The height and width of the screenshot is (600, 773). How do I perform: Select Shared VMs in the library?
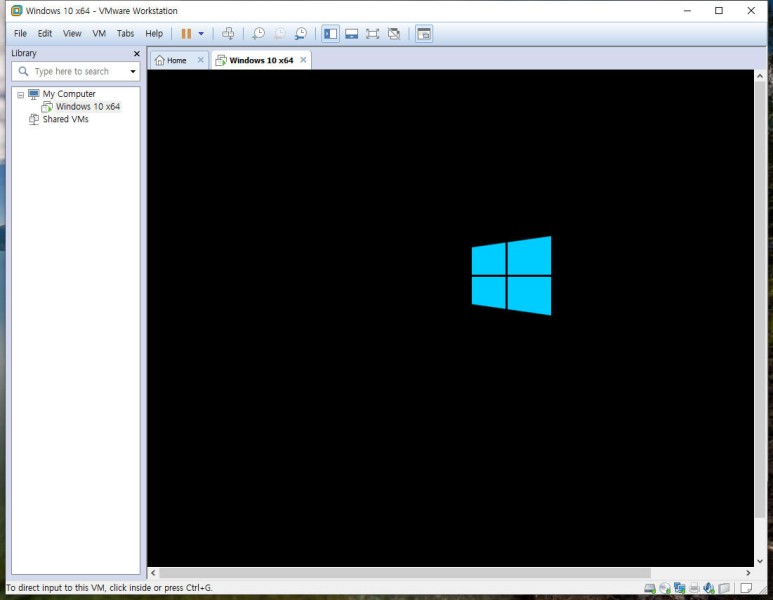click(x=65, y=119)
